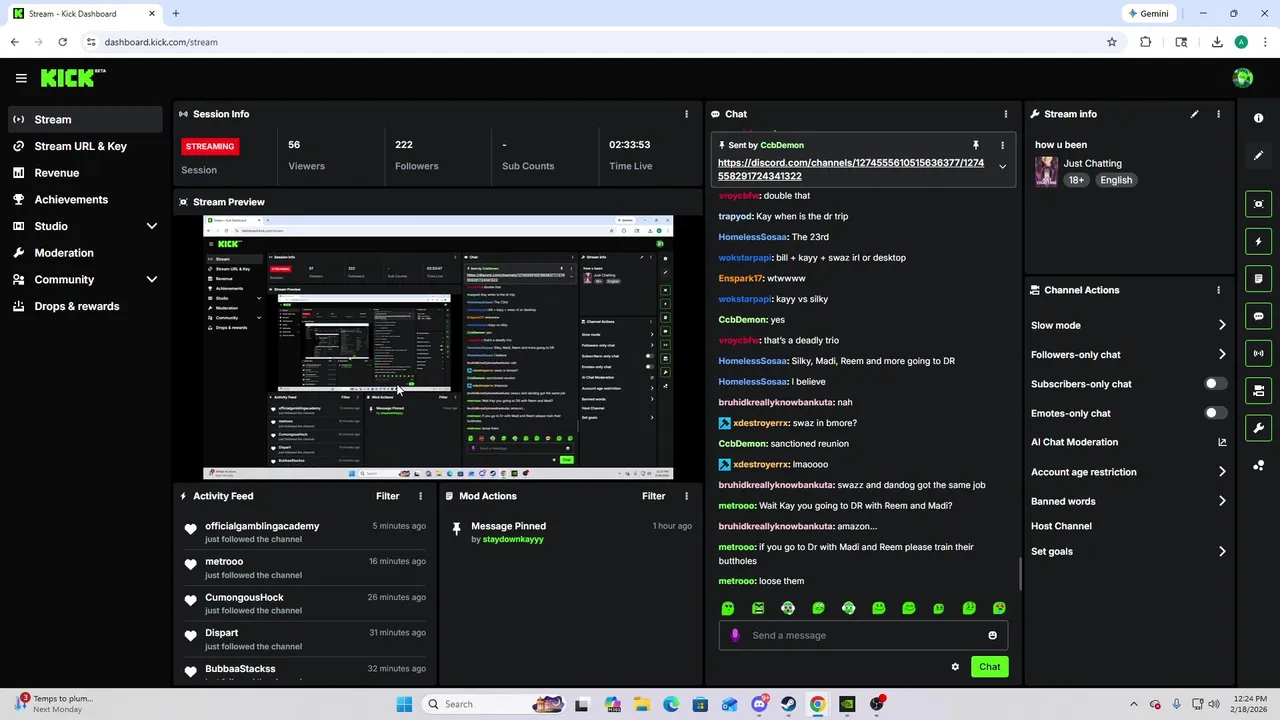
Task: Click the taskbar Search box
Action: [494, 704]
